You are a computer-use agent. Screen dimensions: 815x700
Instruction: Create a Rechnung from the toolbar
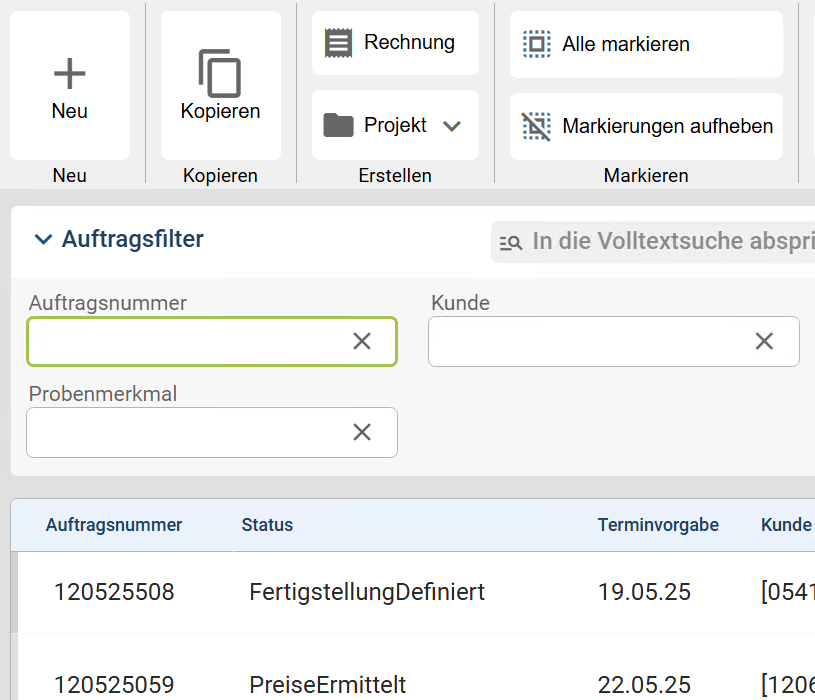click(395, 43)
